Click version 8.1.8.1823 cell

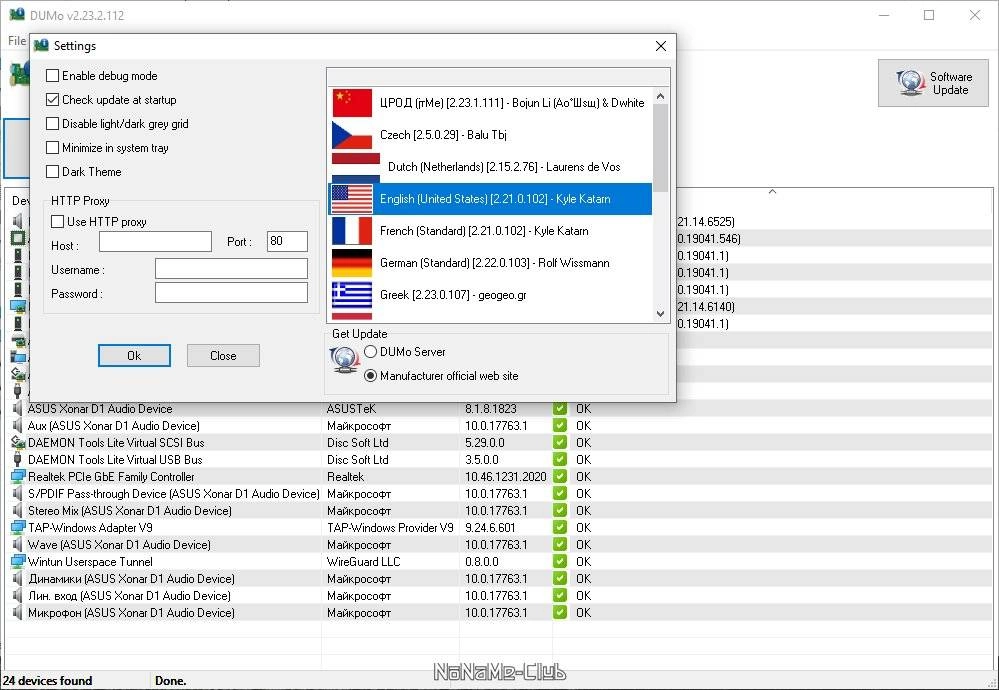491,409
